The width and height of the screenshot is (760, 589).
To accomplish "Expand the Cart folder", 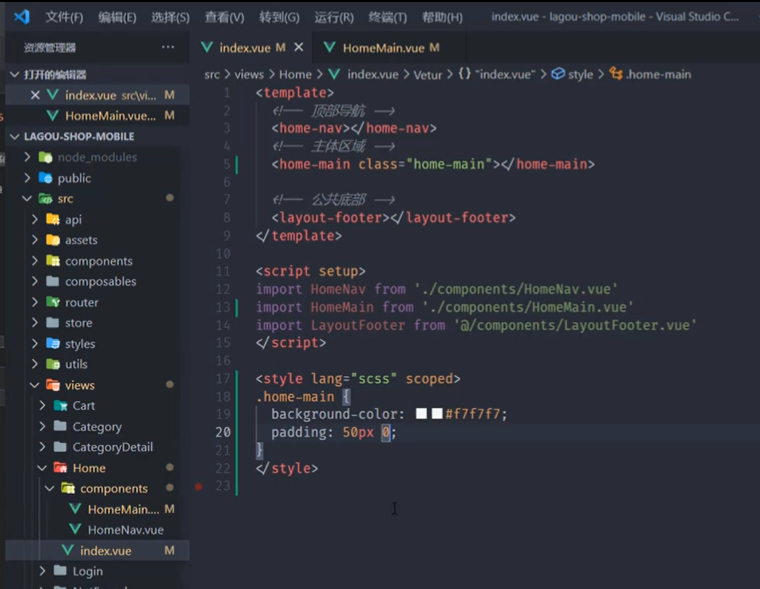I will (x=43, y=405).
